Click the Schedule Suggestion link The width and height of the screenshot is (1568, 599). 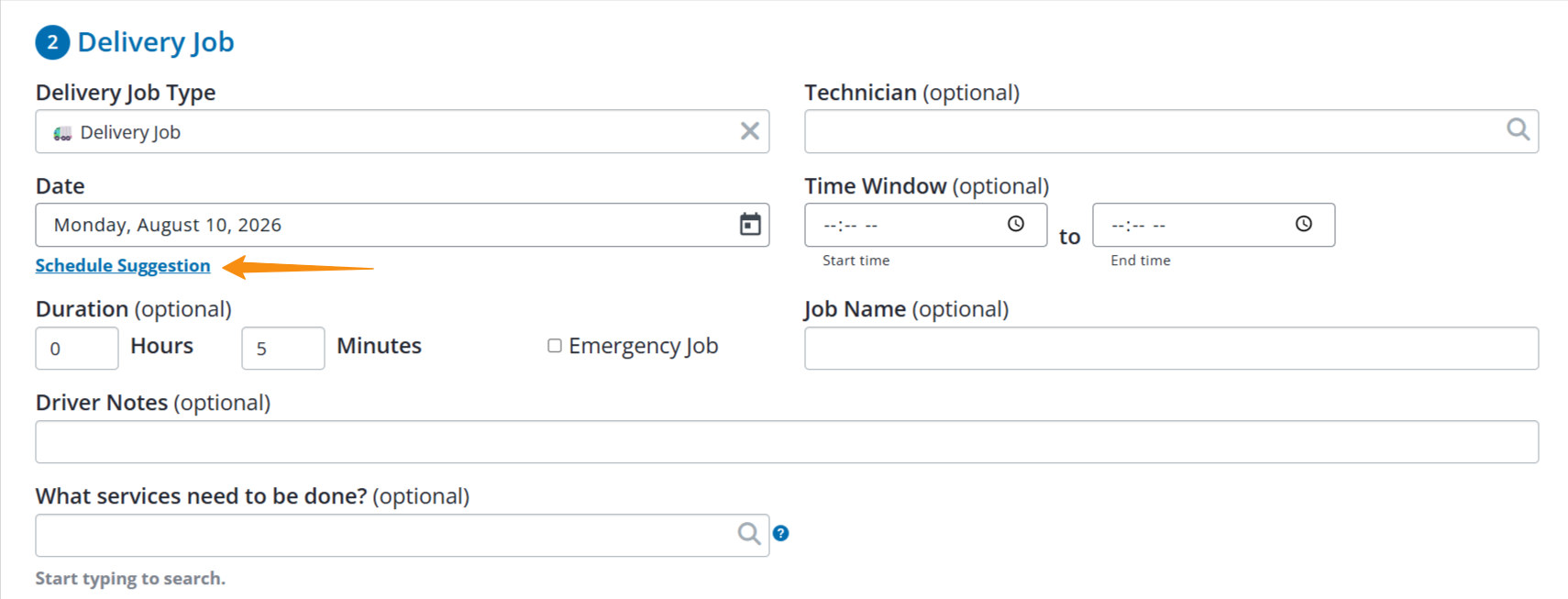(123, 265)
